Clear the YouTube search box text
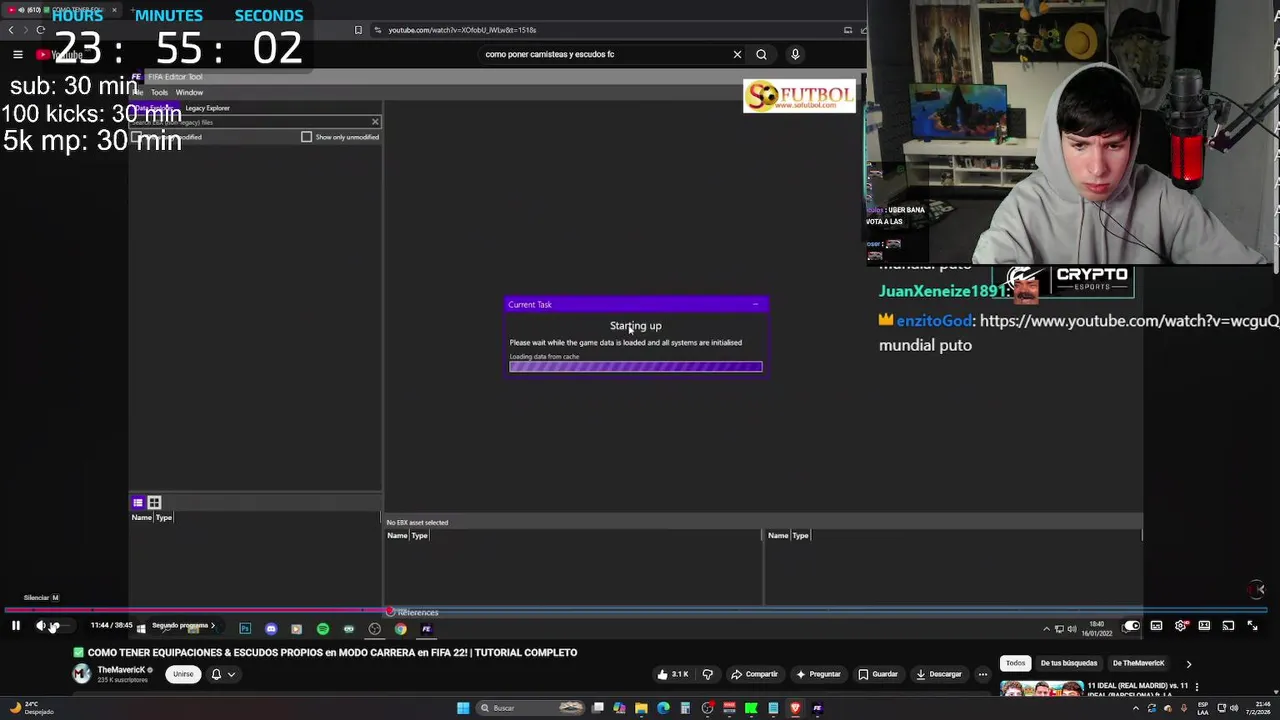This screenshot has height=720, width=1280. tap(737, 54)
